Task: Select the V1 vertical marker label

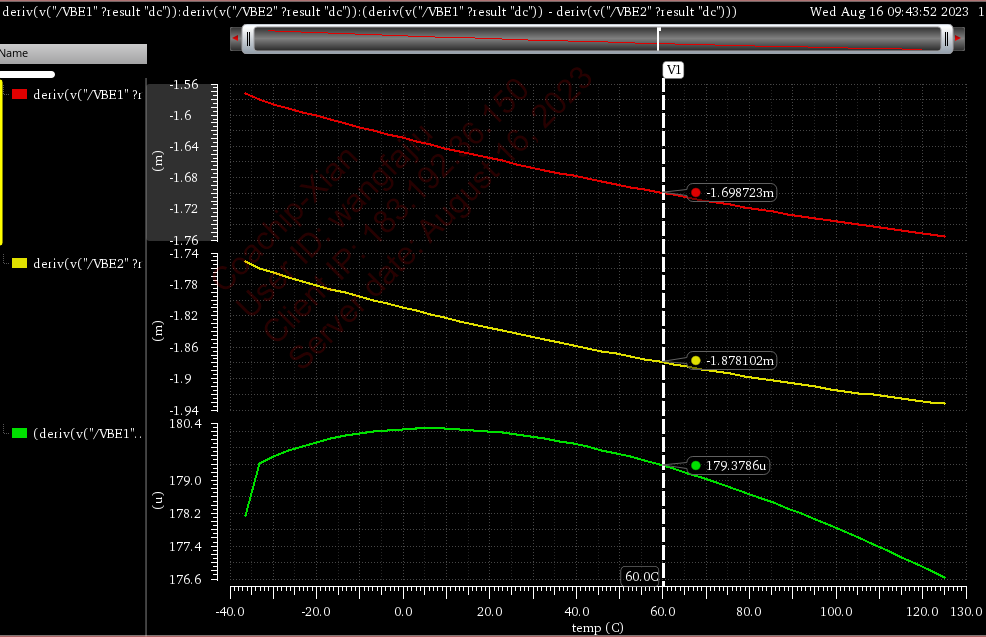Action: click(674, 70)
